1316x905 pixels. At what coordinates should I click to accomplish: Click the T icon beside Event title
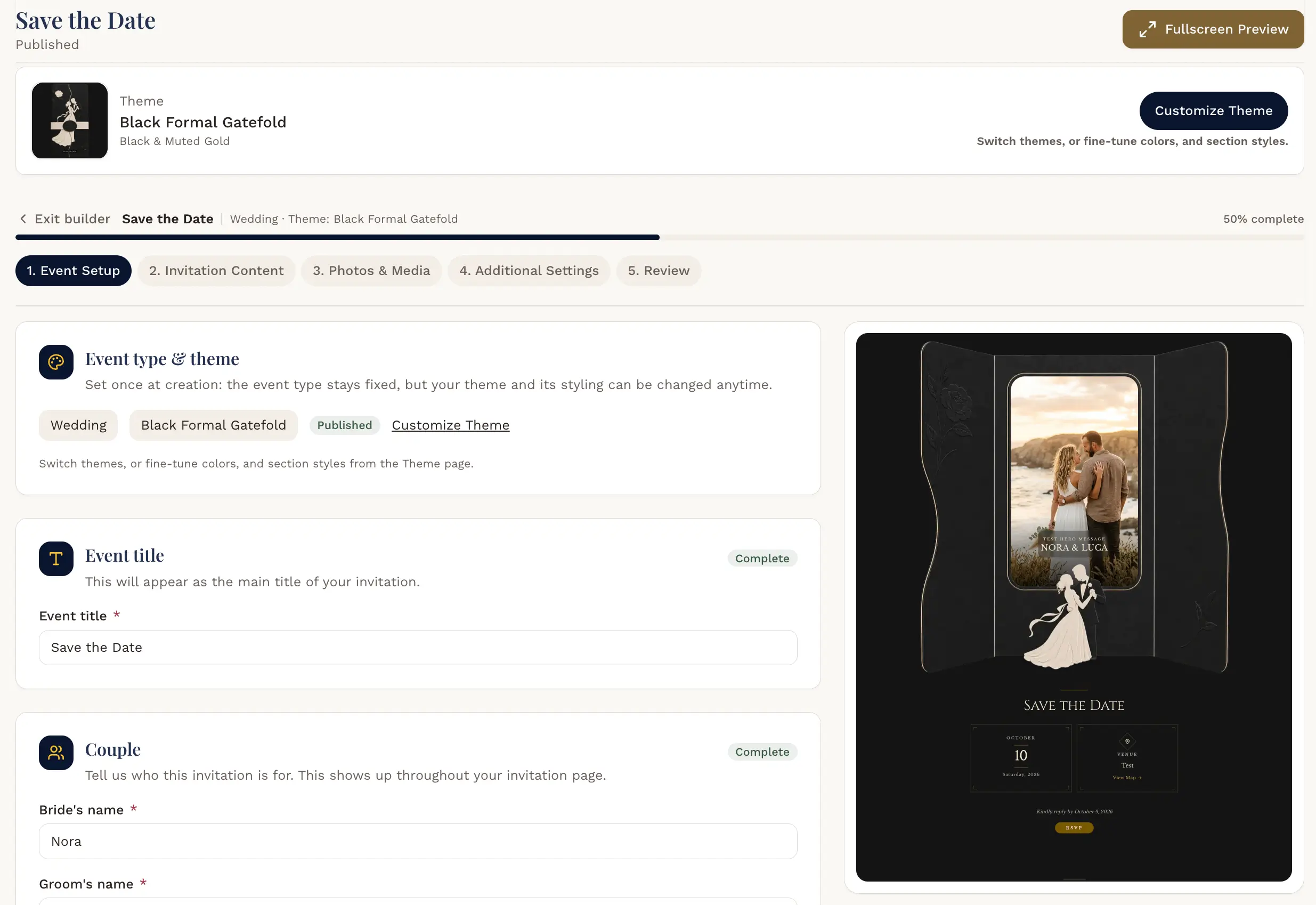56,559
